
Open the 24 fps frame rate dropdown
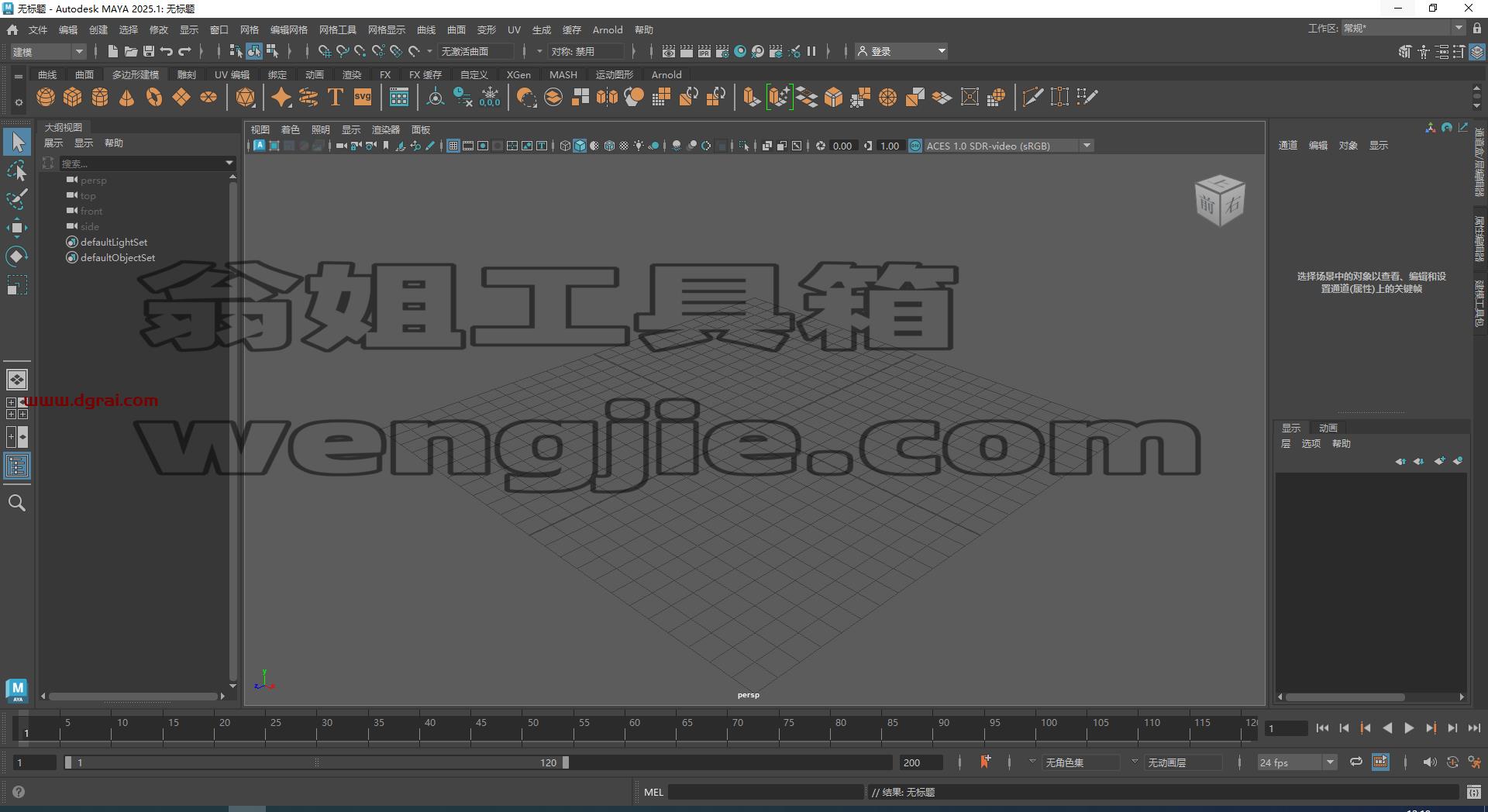(1297, 762)
